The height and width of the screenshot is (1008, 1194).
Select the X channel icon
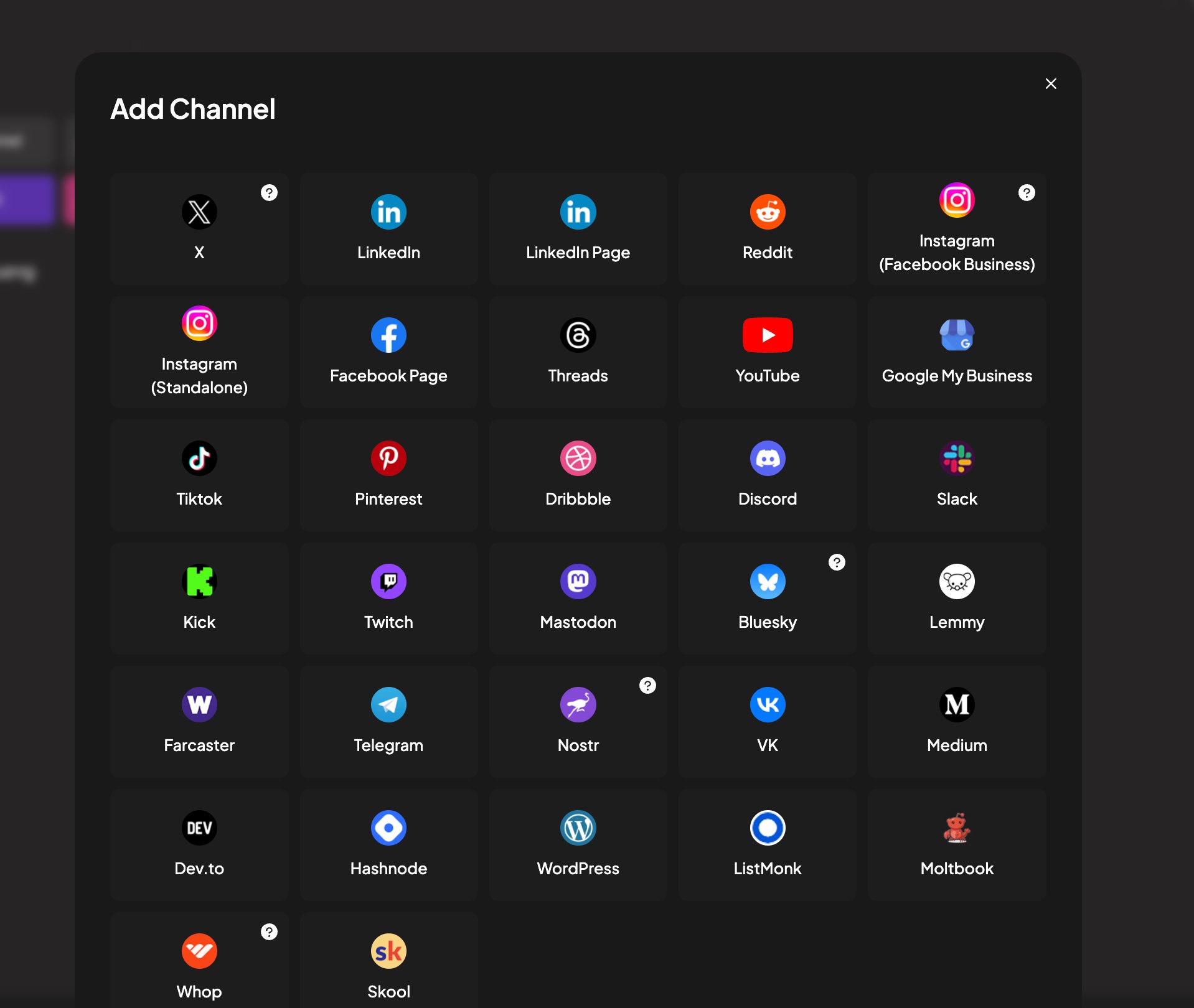199,212
